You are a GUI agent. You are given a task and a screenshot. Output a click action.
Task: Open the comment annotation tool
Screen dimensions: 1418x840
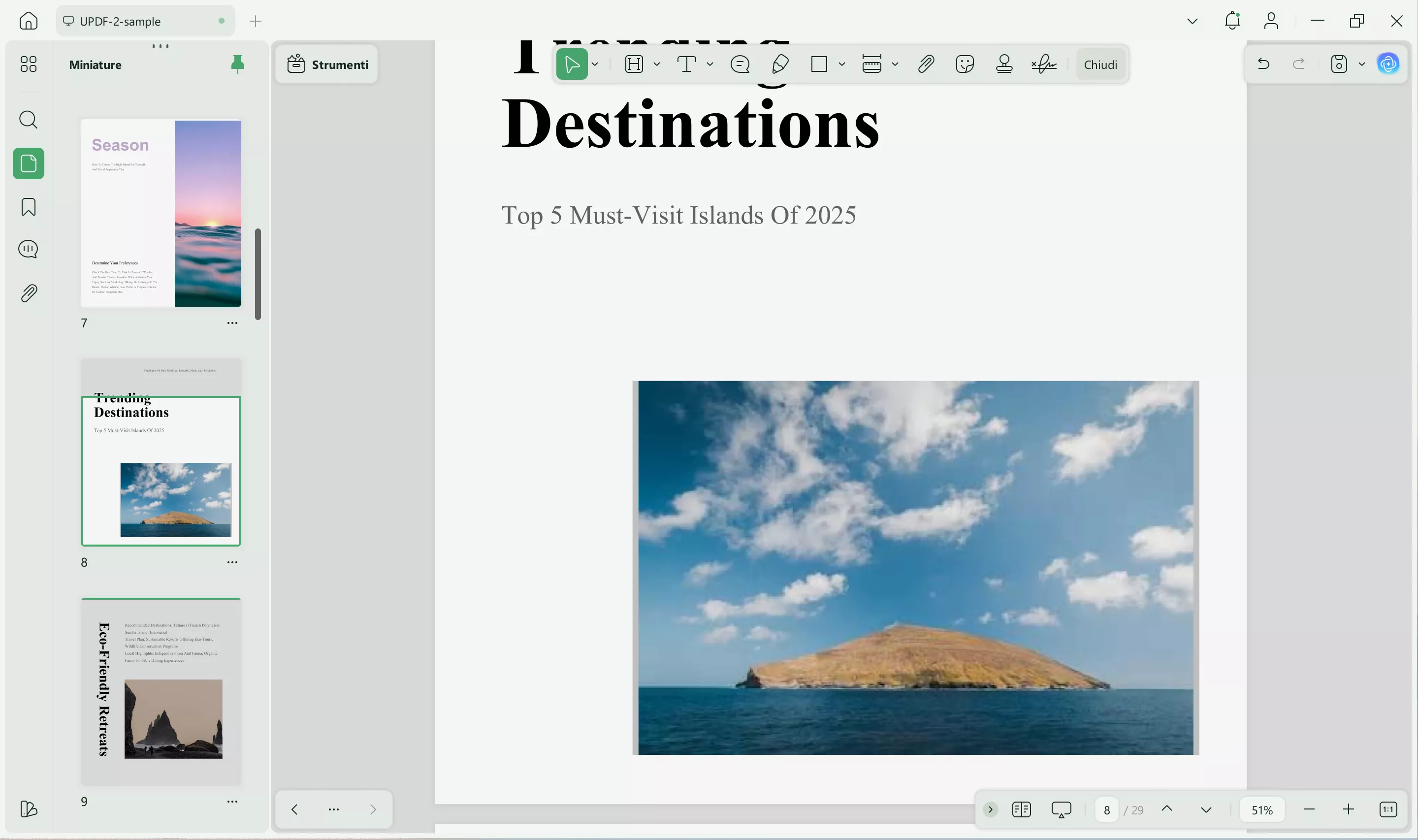tap(740, 64)
